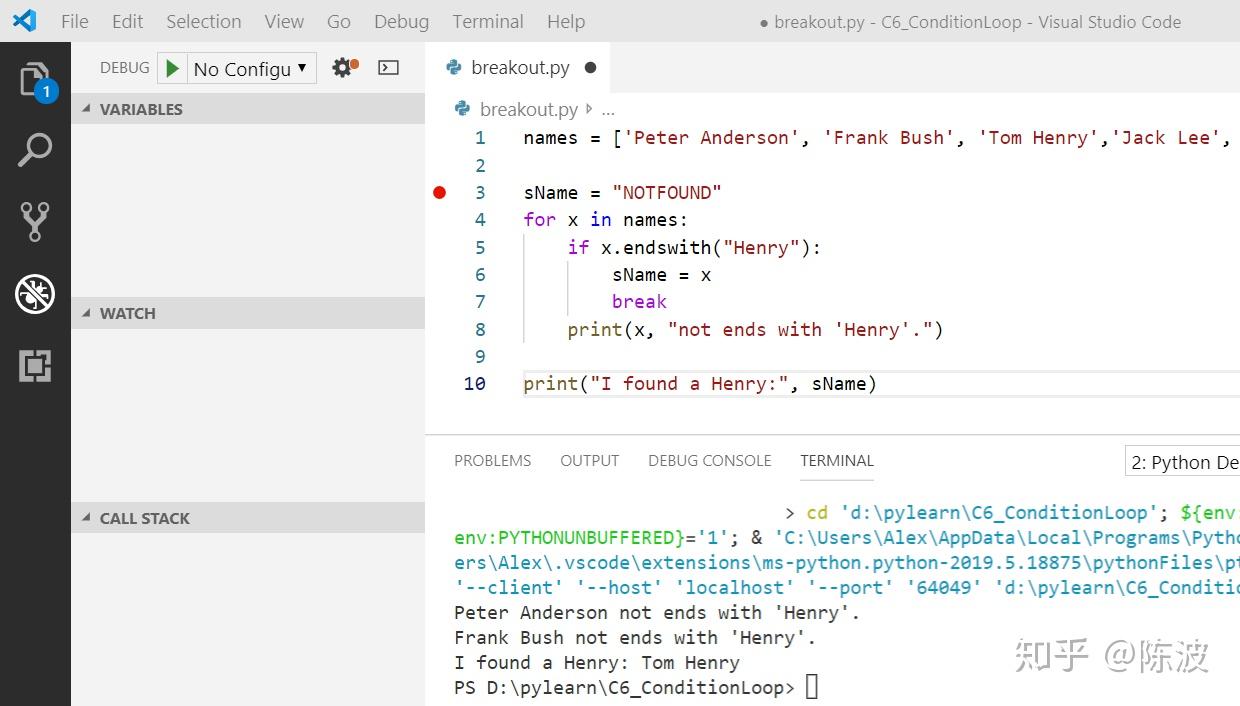The image size is (1240, 706).
Task: Click the terminal input after the PS prompt
Action: pos(810,687)
